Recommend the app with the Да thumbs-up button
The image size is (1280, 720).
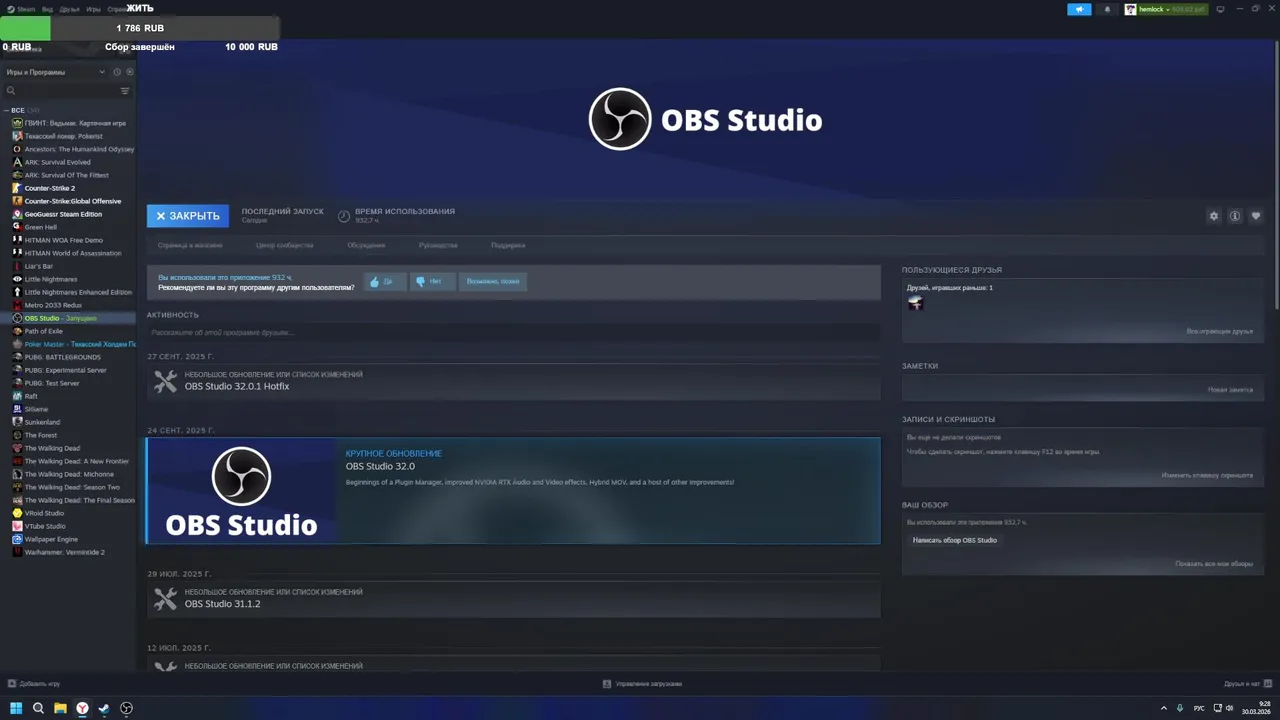pos(383,282)
